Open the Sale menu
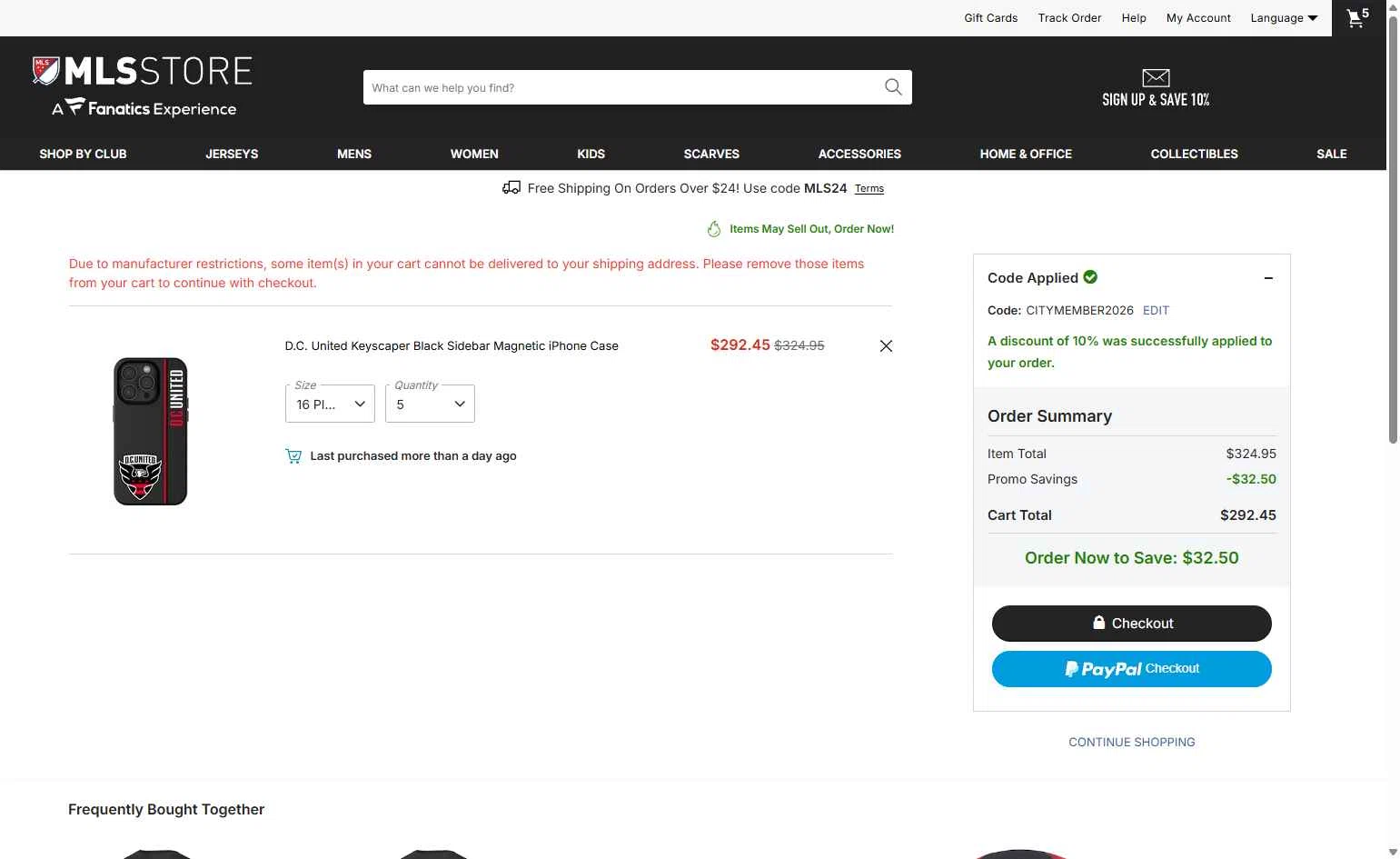 (x=1331, y=154)
